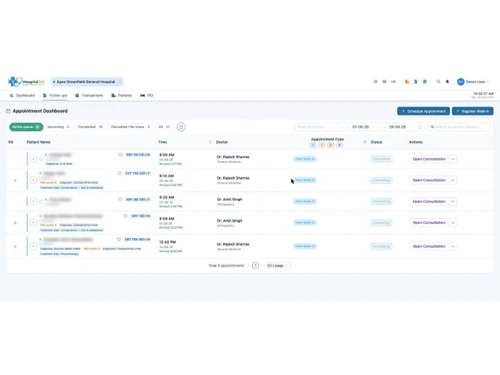Open the 50 / page size dropdown
The image size is (500, 375).
coord(277,266)
